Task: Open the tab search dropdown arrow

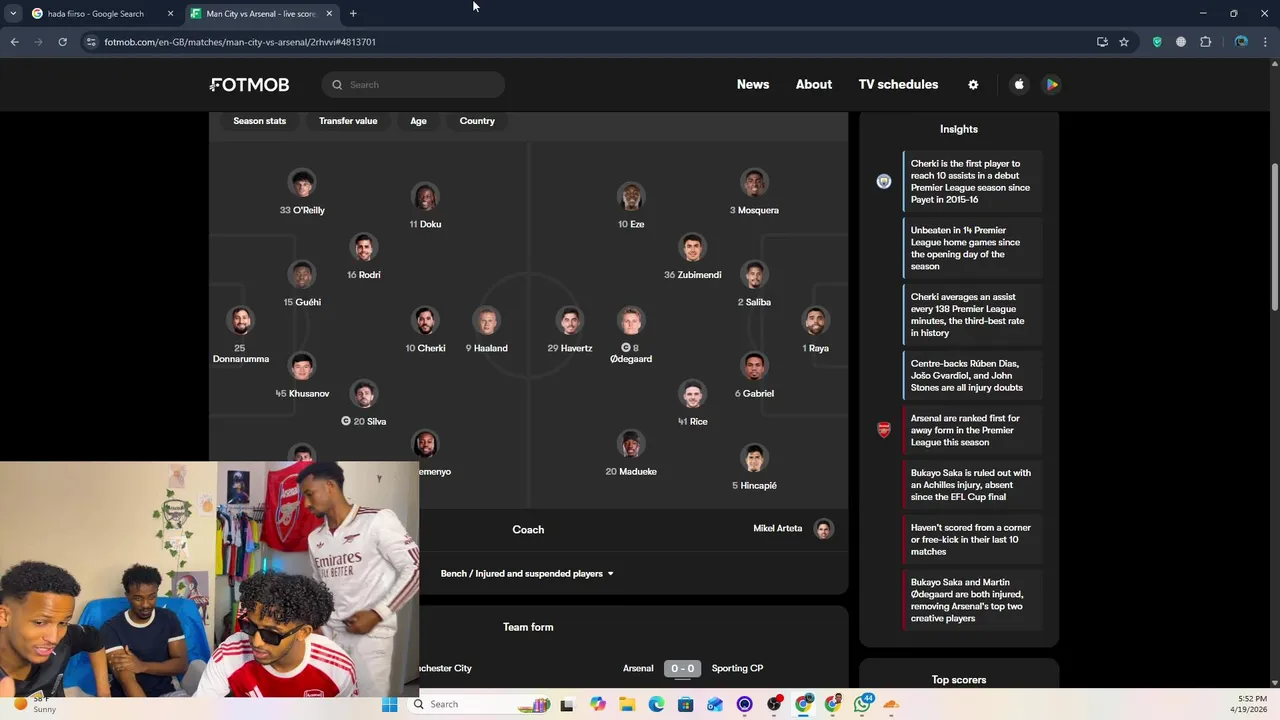Action: (x=13, y=13)
